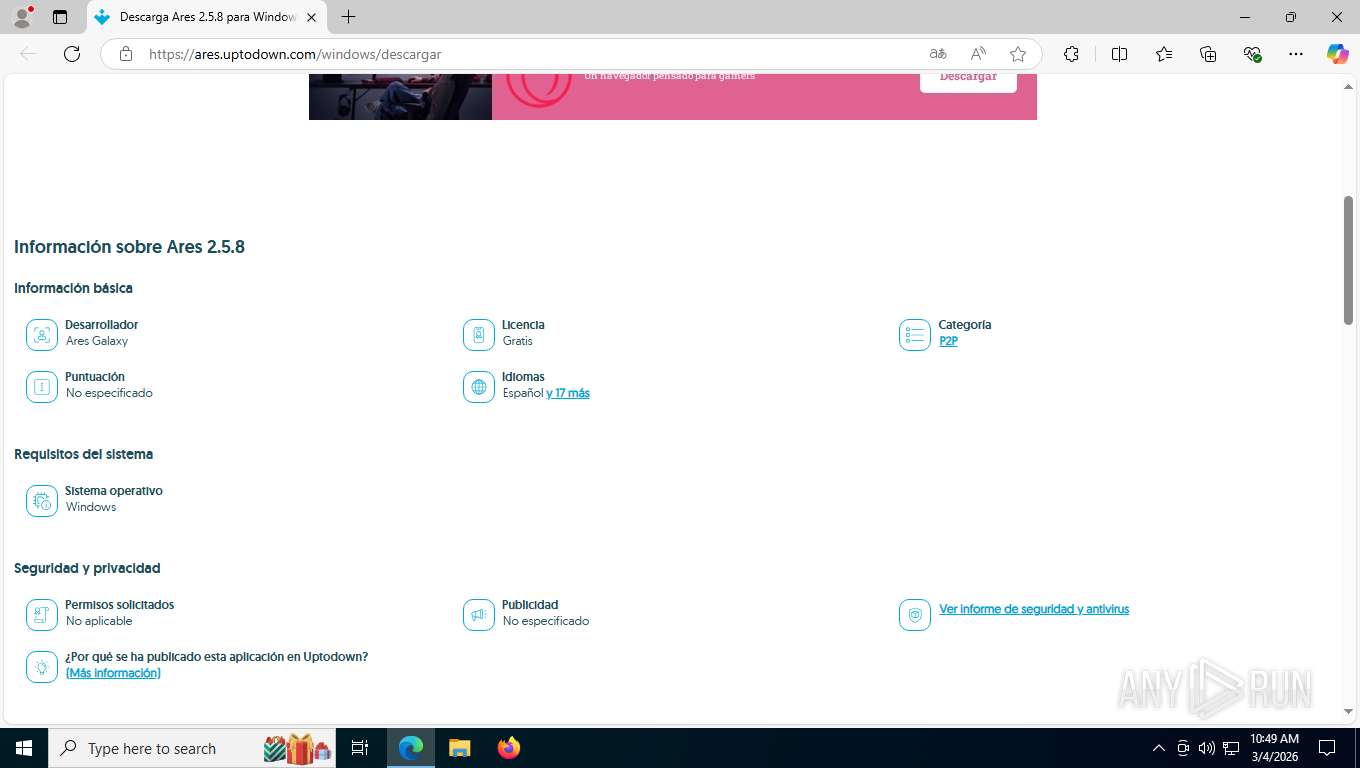This screenshot has width=1360, height=768.
Task: Reload the page with refresh button
Action: pyautogui.click(x=72, y=54)
